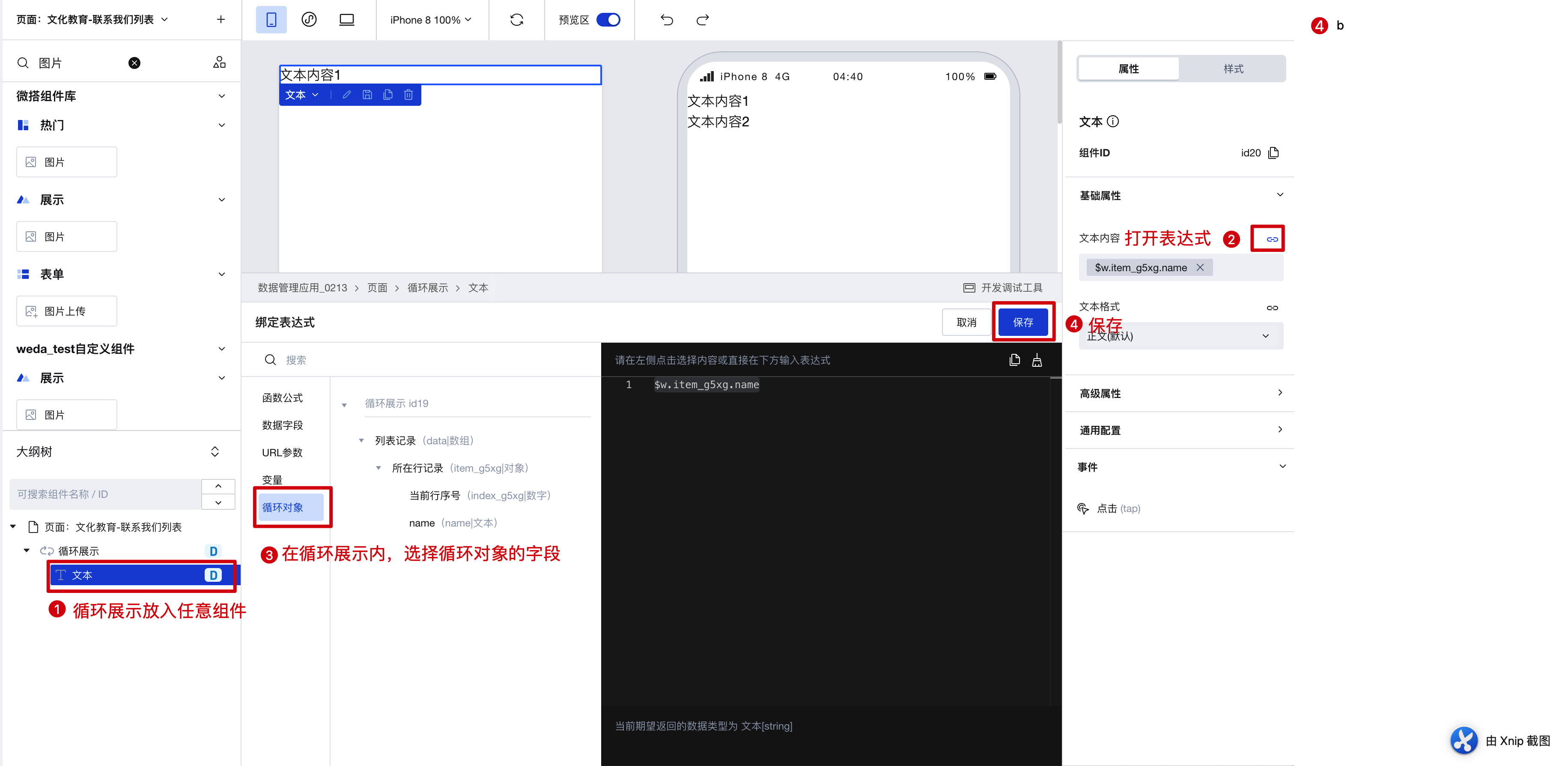Click the 取消 button

(x=966, y=322)
